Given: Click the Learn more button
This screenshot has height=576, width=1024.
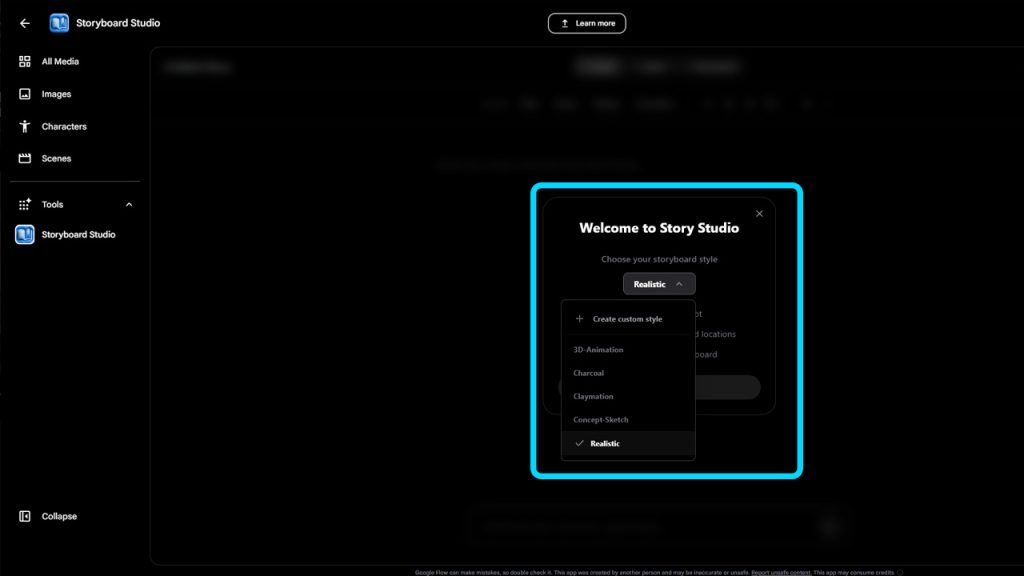Looking at the screenshot, I should [x=586, y=24].
